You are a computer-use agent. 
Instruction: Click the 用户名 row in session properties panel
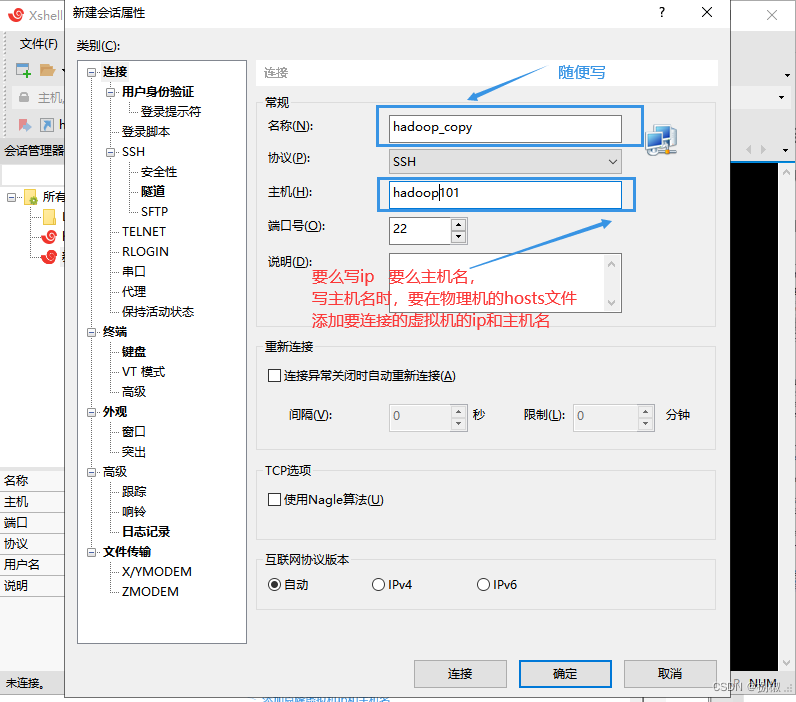[x=32, y=564]
